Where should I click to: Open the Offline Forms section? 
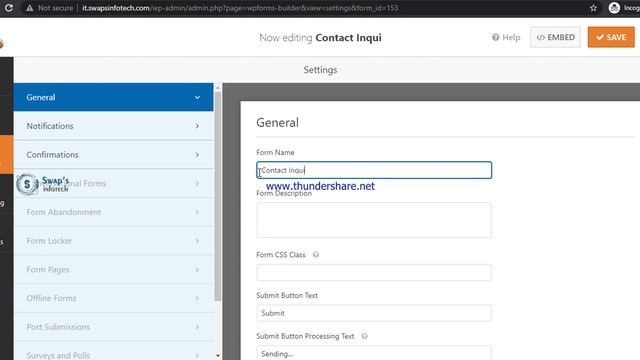(x=113, y=298)
